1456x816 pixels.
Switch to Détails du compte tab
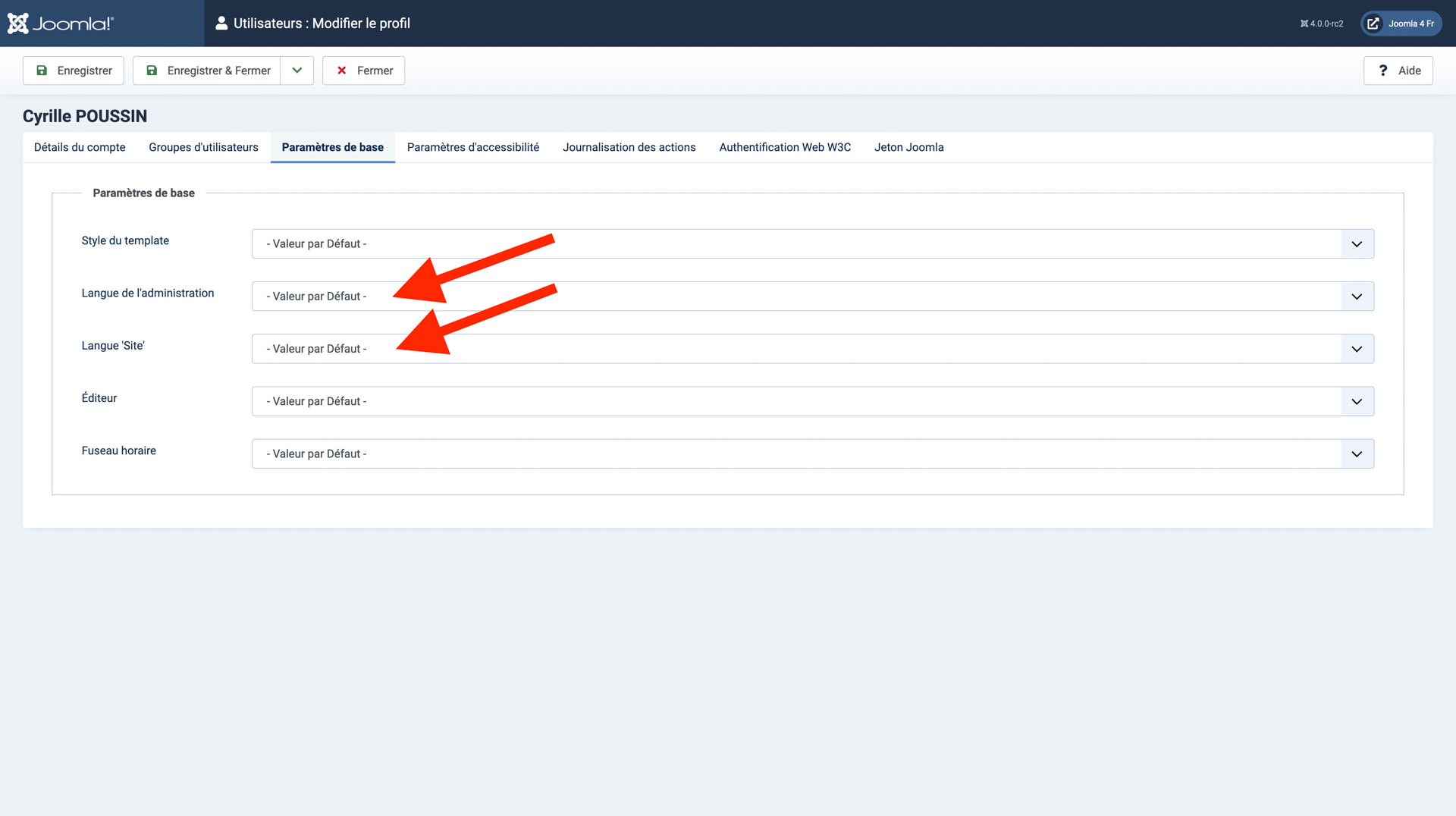click(x=80, y=147)
